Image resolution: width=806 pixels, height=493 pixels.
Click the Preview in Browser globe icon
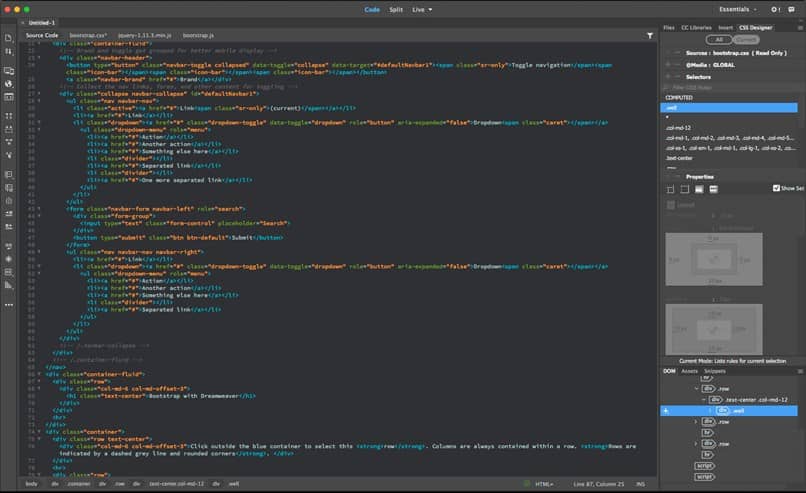[9, 85]
